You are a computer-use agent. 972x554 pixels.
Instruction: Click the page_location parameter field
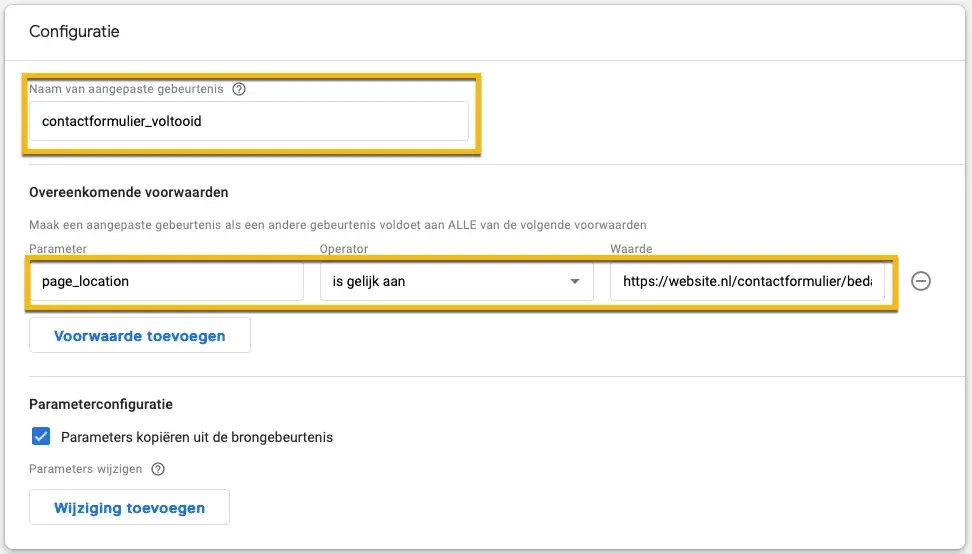166,282
